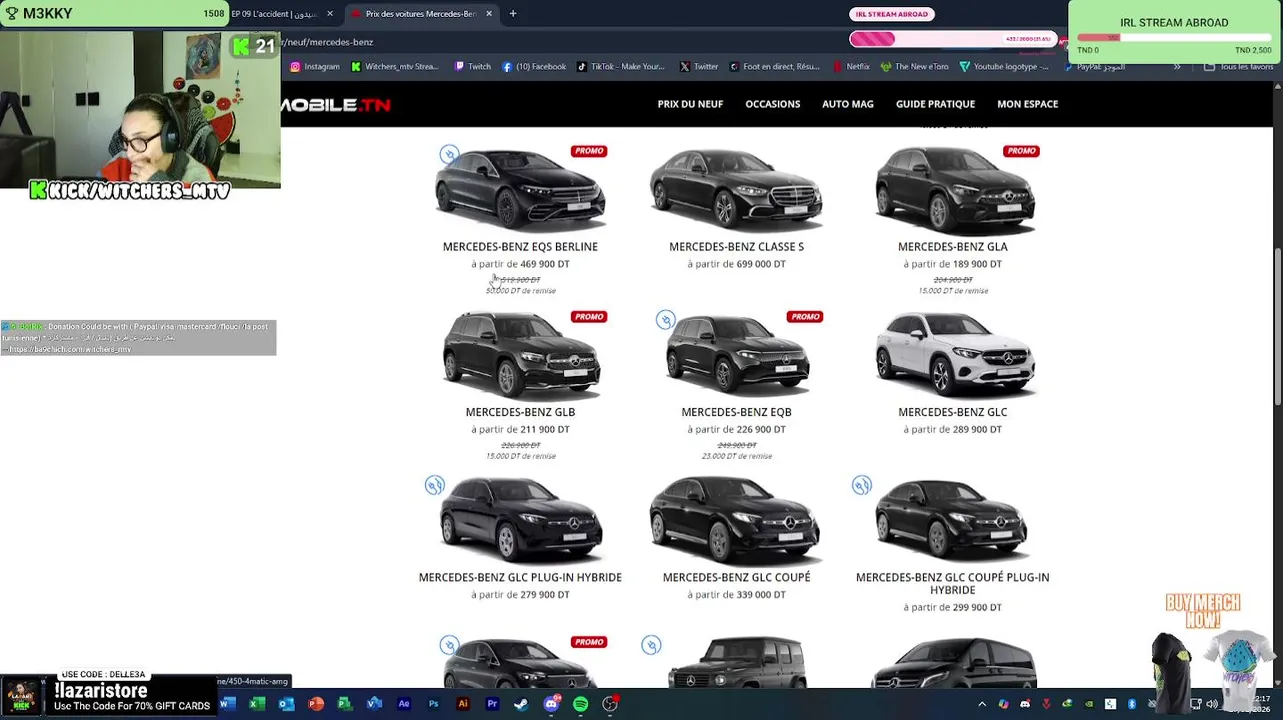Open the Instagram bookmark
The width and height of the screenshot is (1283, 720).
(x=315, y=67)
